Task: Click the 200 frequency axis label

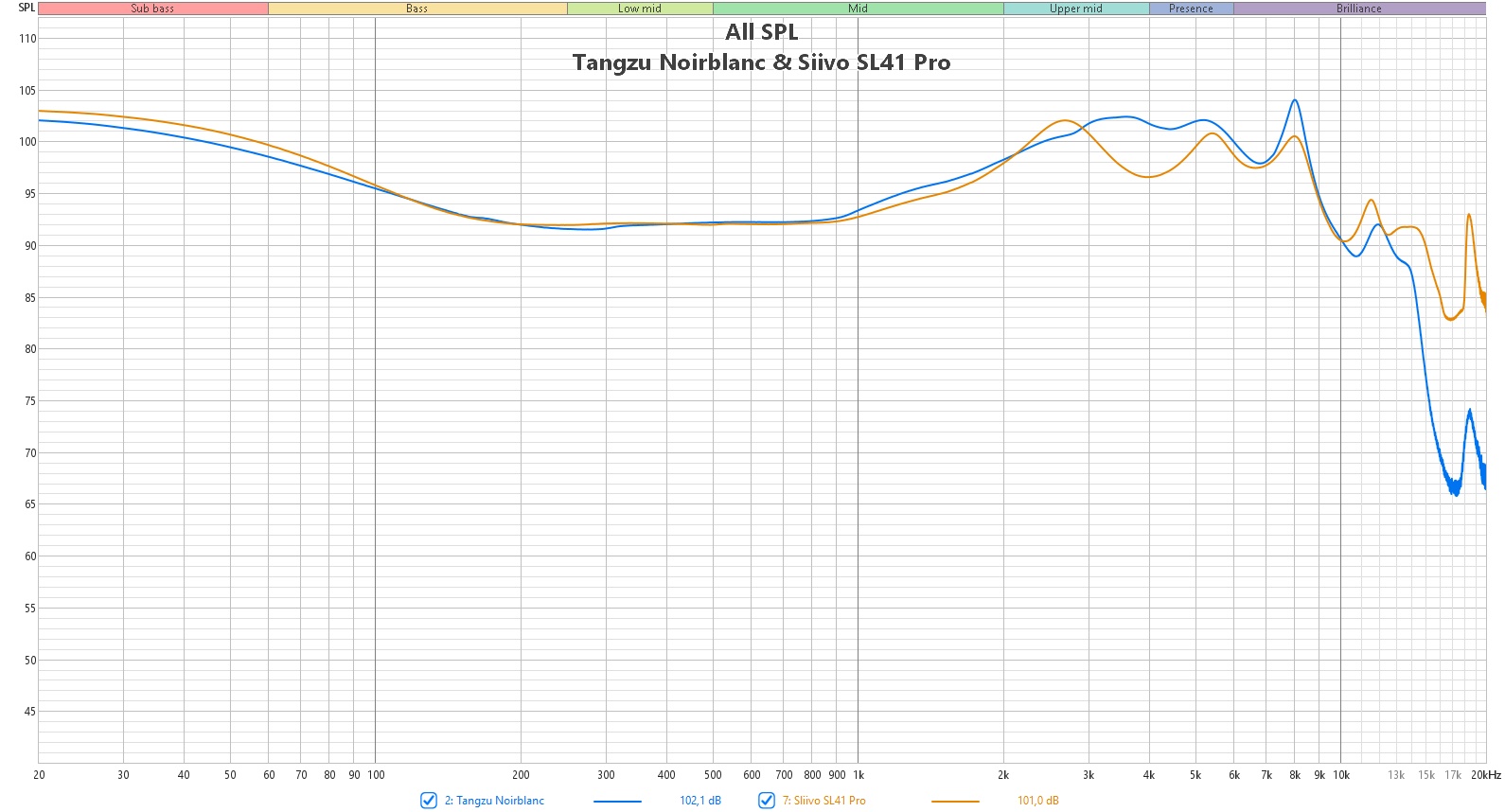Action: (x=521, y=775)
